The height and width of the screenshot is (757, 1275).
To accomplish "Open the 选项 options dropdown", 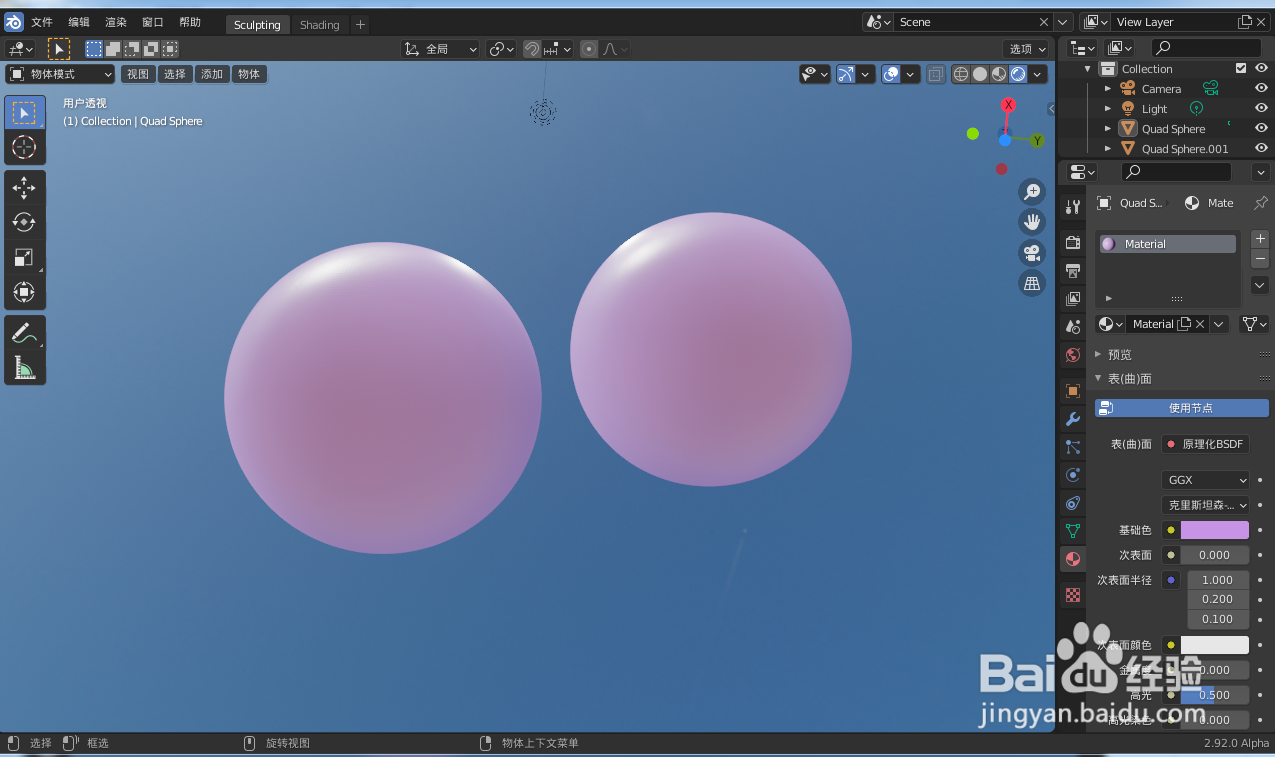I will (1027, 49).
